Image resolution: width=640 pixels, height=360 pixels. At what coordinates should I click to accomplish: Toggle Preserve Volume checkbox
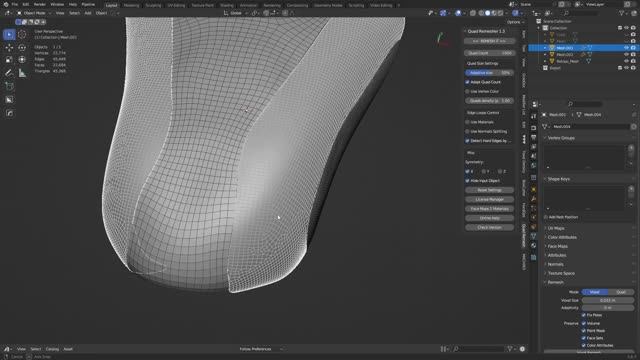pyautogui.click(x=584, y=323)
